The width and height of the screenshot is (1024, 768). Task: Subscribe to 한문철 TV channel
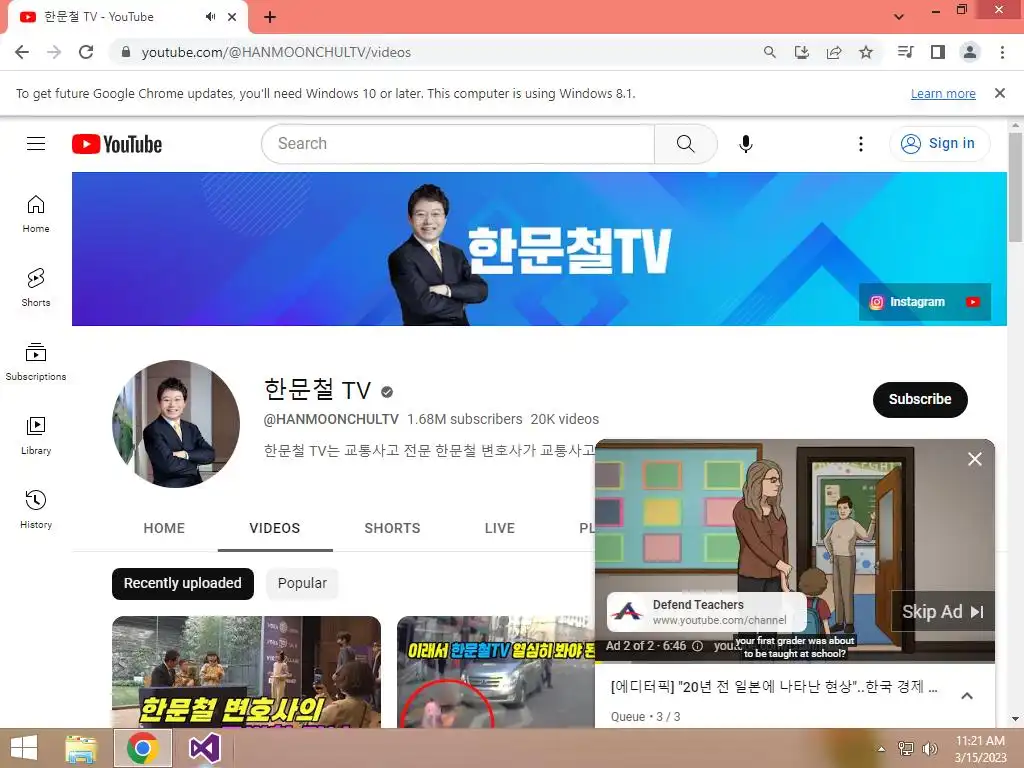pyautogui.click(x=920, y=399)
